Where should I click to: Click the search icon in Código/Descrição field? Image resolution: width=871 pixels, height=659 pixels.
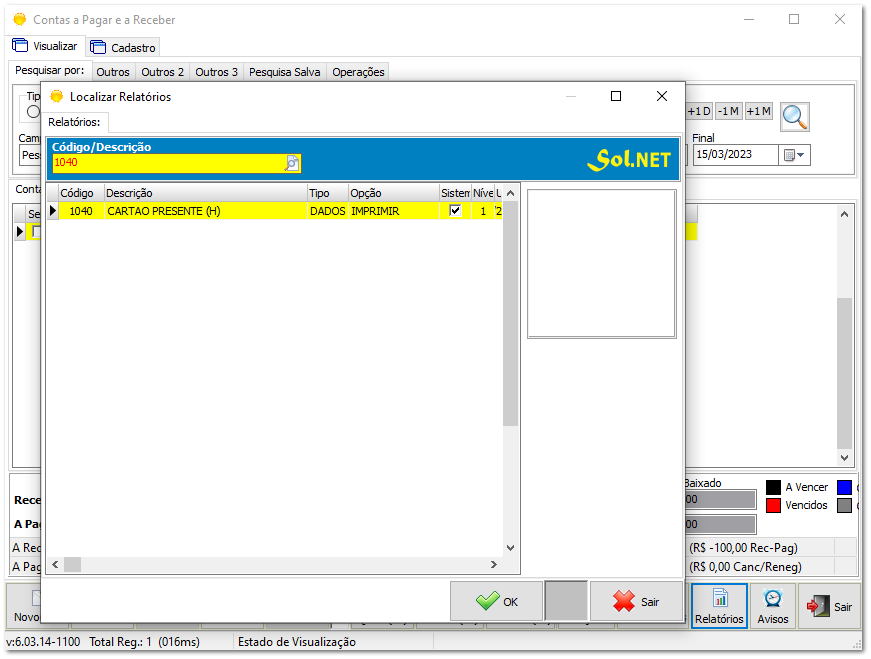[x=292, y=163]
